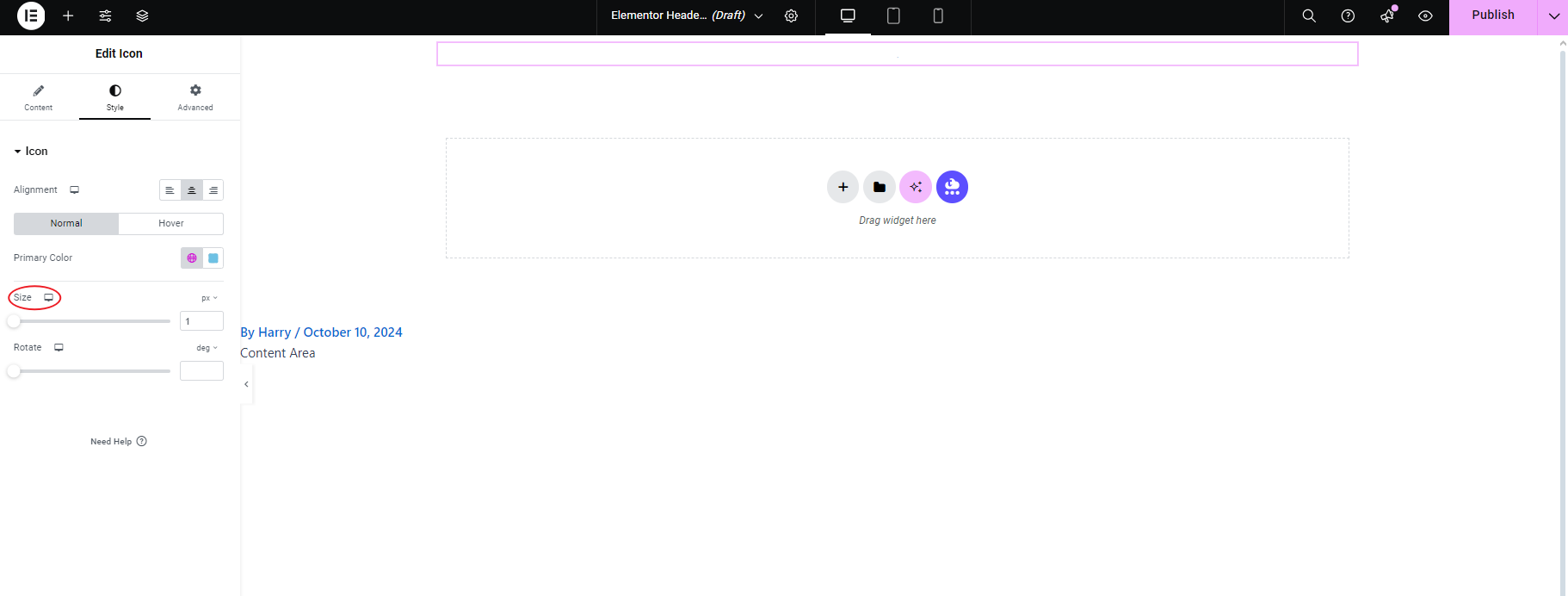Image resolution: width=1568 pixels, height=596 pixels.
Task: Click the Primary Color swatch
Action: tap(213, 258)
